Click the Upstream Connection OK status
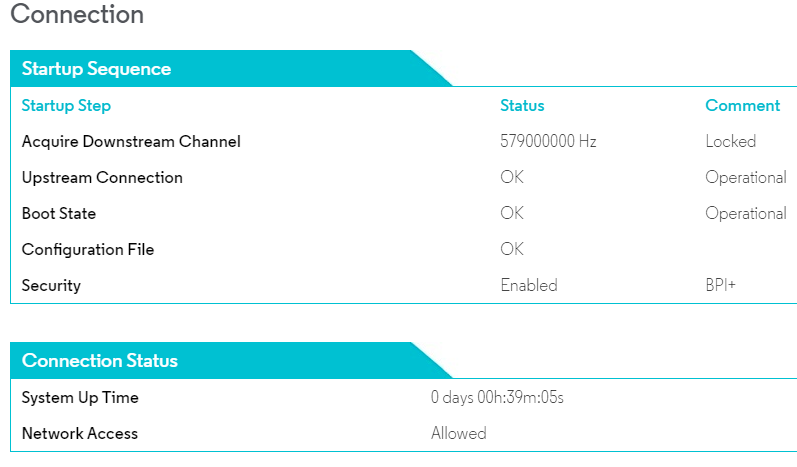The image size is (797, 467). (x=512, y=178)
